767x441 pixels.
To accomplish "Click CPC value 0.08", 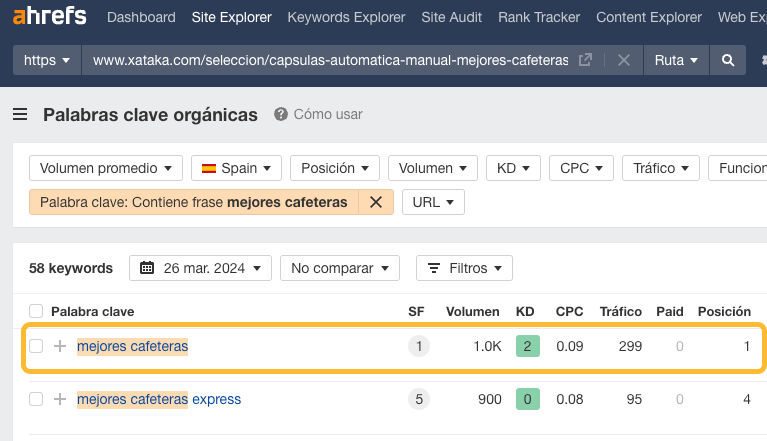I will pyautogui.click(x=569, y=399).
